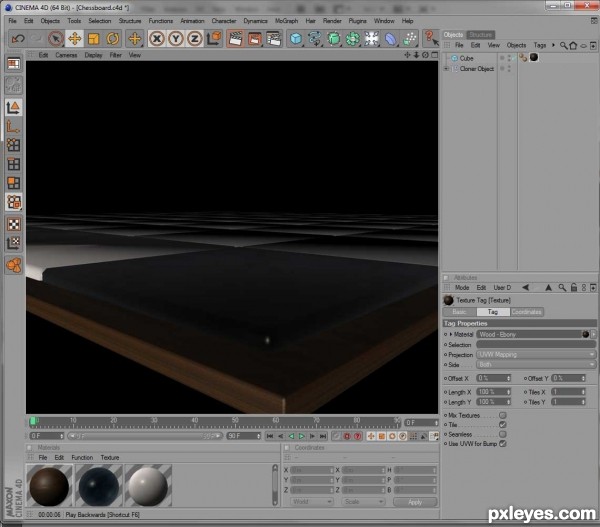Open the Side dropdown set to Both
600x527 pixels.
536,365
